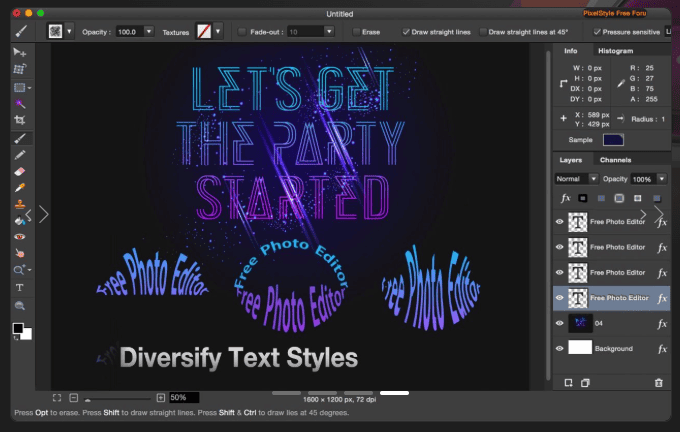Enable the Erase checkbox

point(356,32)
